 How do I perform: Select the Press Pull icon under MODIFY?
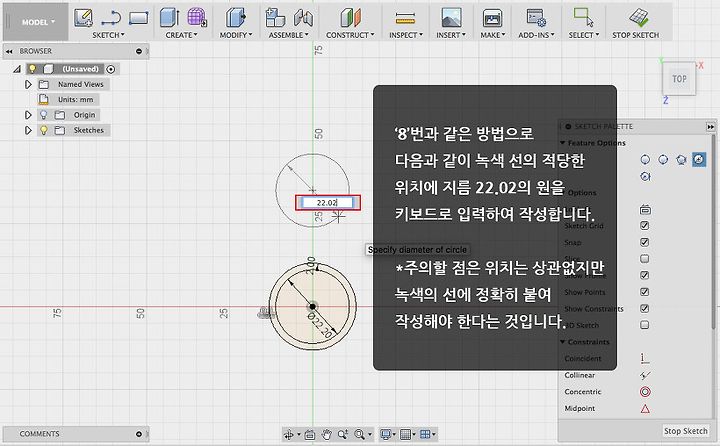click(x=236, y=18)
